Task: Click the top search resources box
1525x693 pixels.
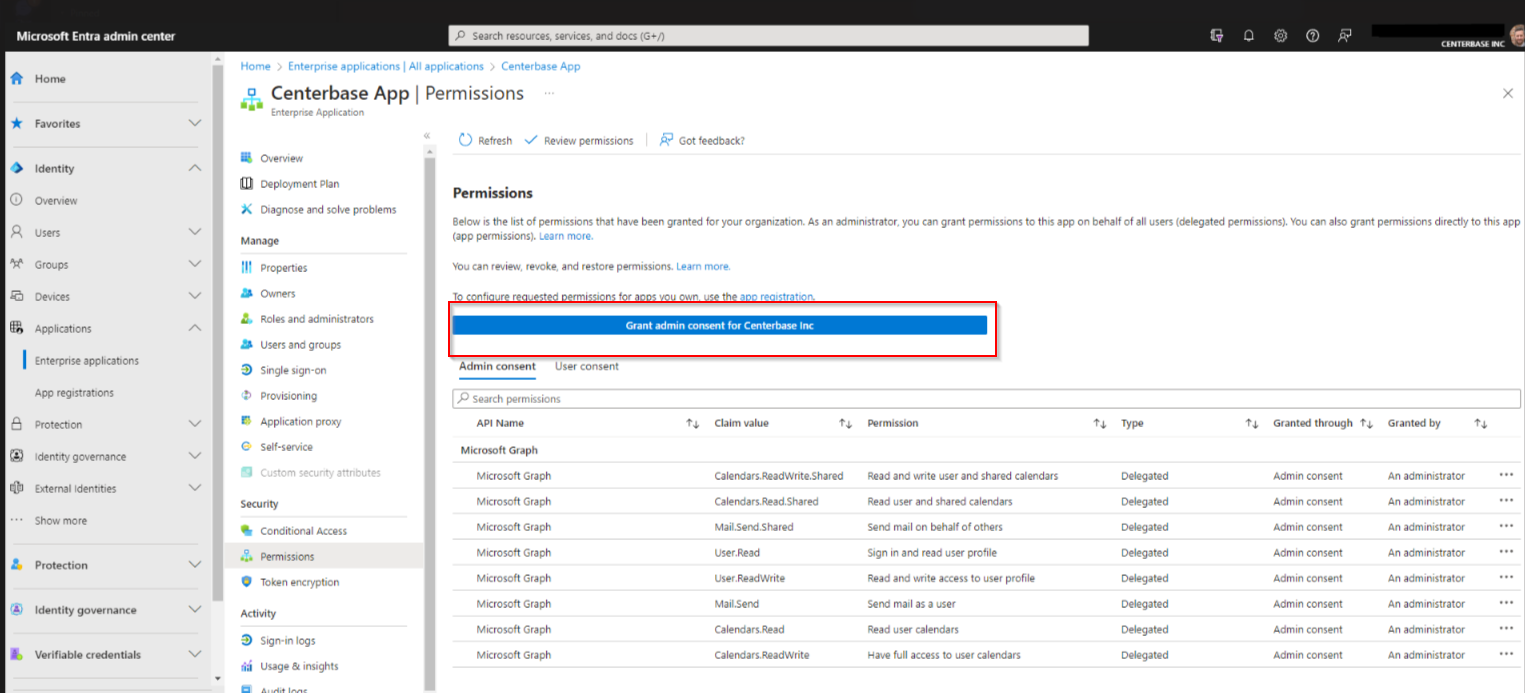Action: (x=768, y=36)
